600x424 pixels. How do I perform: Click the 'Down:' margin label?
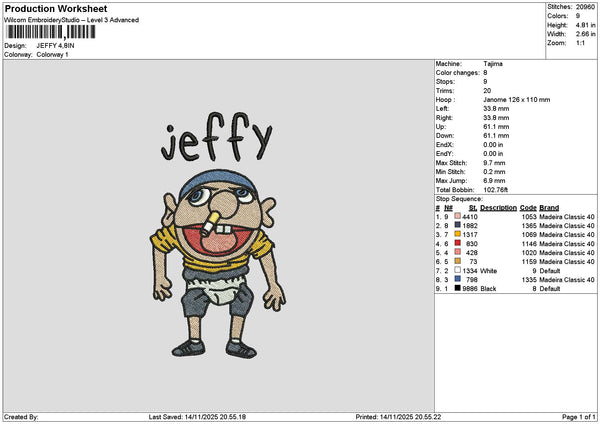tap(445, 135)
